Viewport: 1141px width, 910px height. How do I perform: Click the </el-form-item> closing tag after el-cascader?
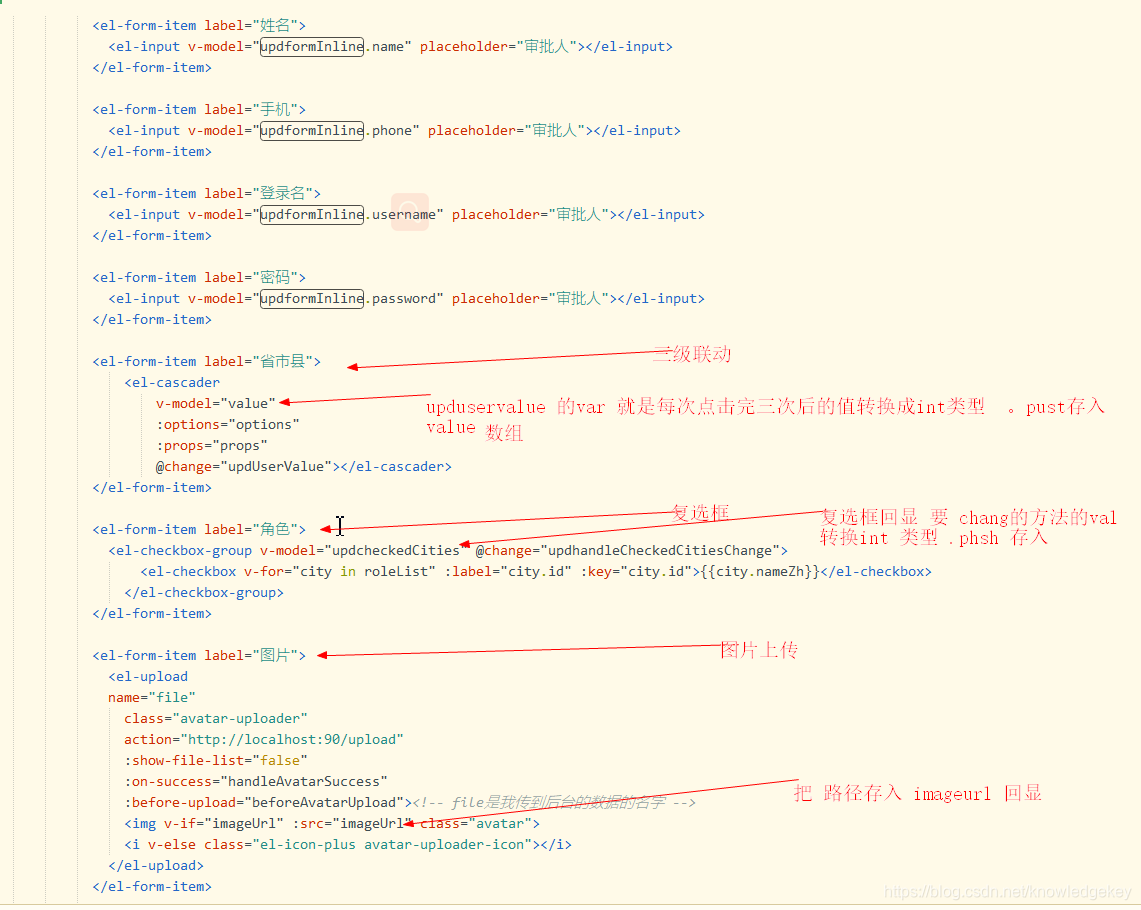pos(152,487)
